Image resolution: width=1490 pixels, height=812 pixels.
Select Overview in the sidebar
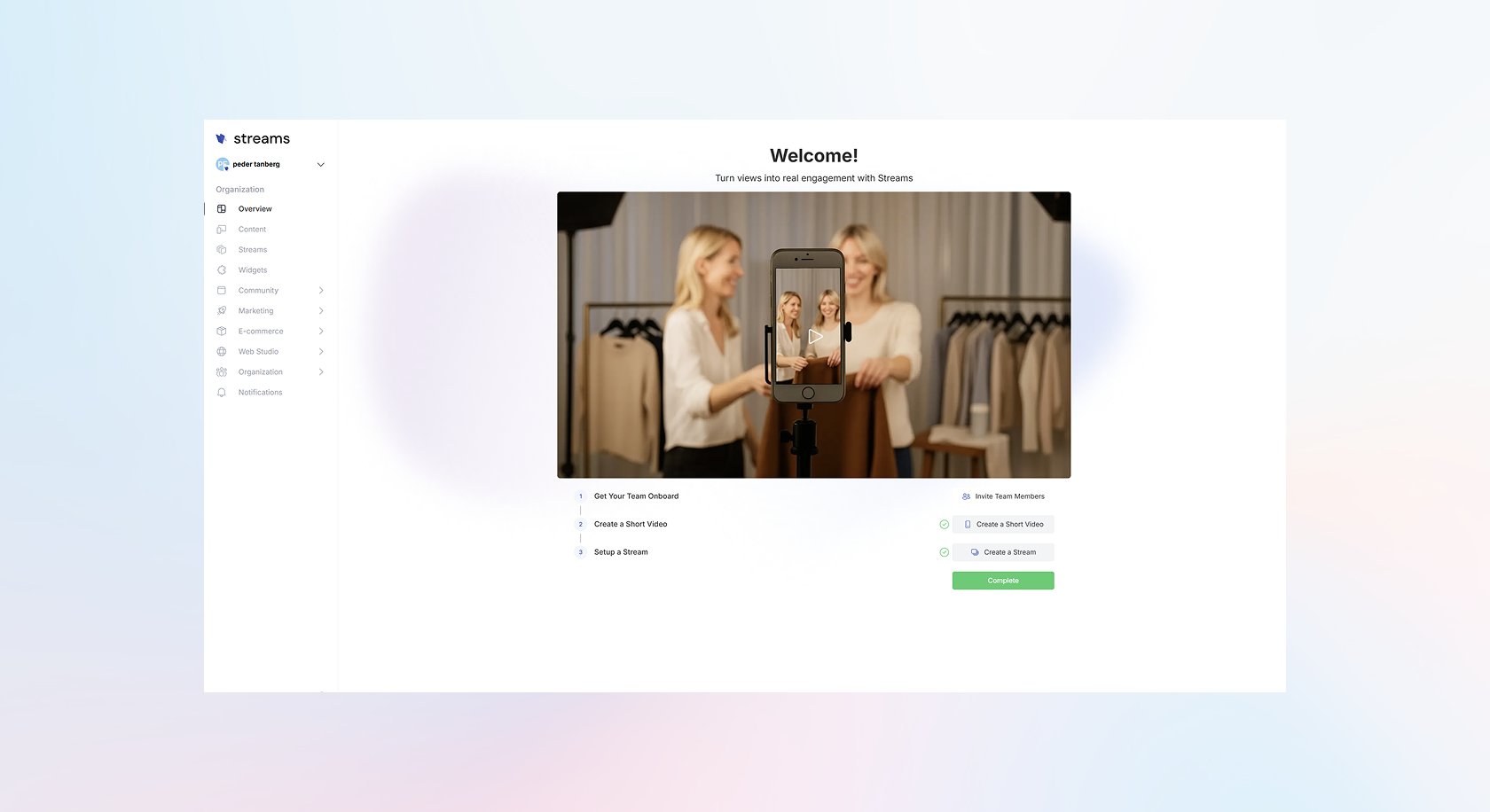pyautogui.click(x=255, y=209)
